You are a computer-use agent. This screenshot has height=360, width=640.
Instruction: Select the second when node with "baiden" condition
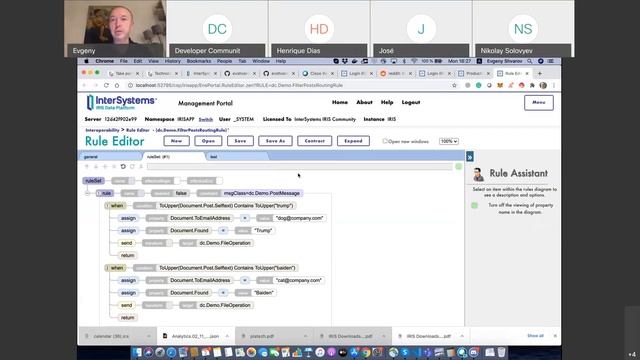[116, 268]
